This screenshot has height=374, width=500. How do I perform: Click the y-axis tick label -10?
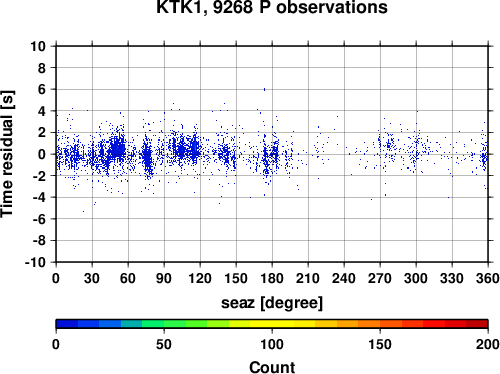point(36,262)
